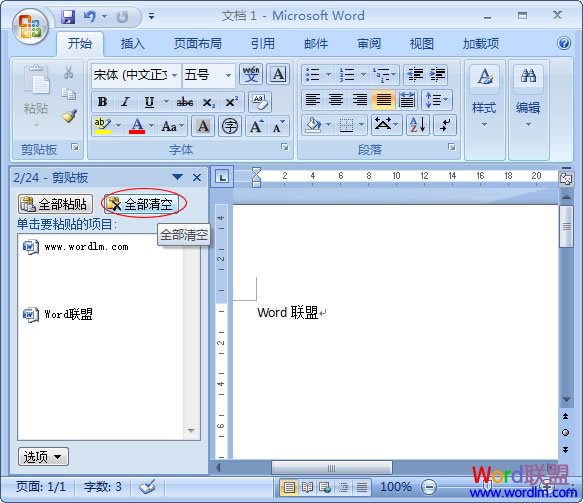Open the 选项 options dropdown
This screenshot has width=583, height=503.
43,457
